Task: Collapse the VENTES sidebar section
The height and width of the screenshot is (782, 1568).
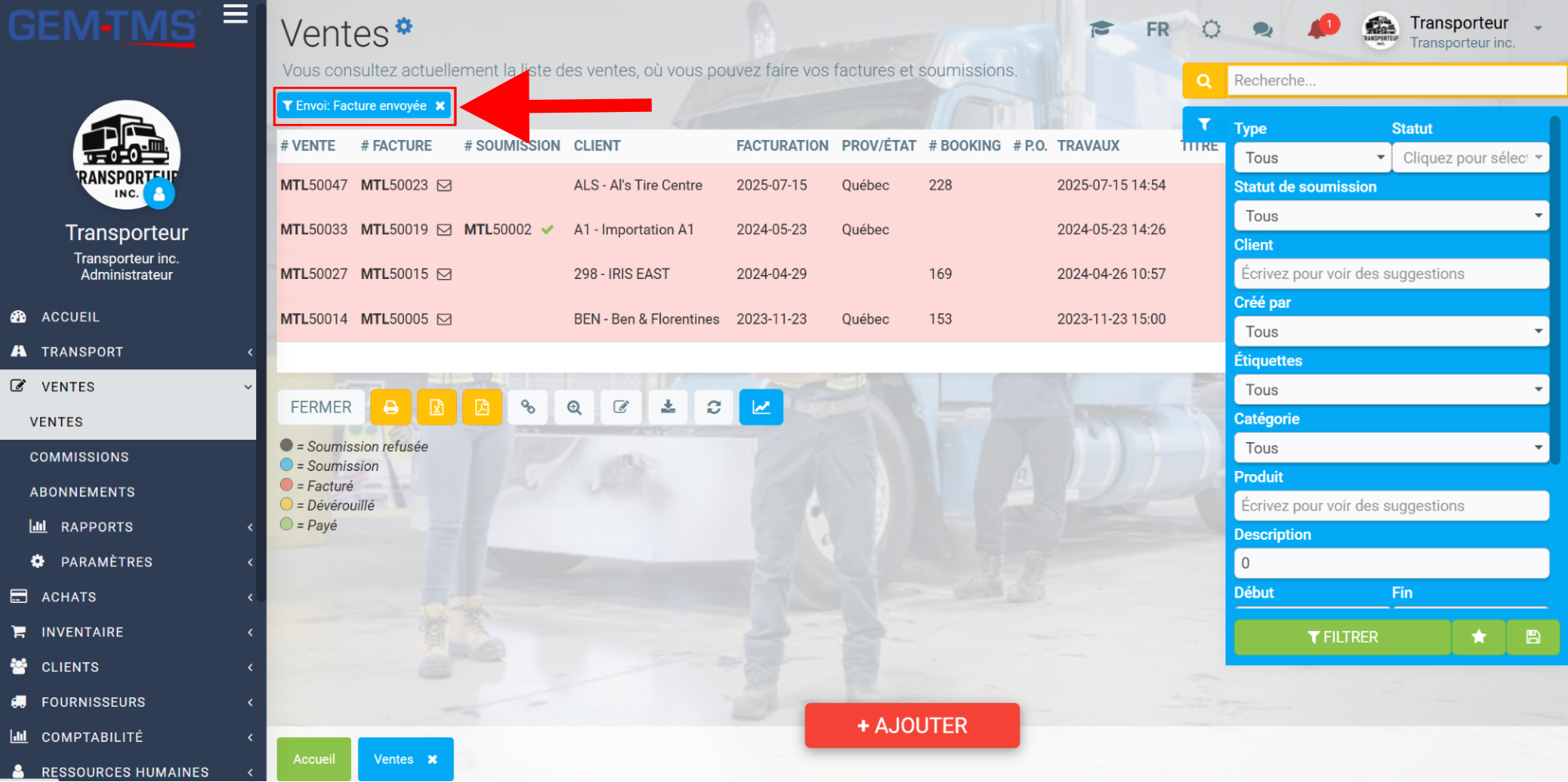Action: (x=128, y=387)
